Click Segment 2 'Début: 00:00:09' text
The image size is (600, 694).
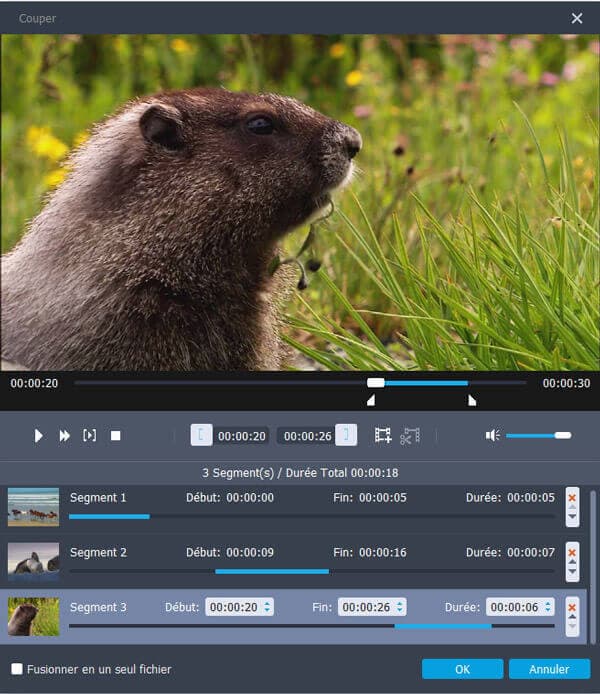pos(230,552)
